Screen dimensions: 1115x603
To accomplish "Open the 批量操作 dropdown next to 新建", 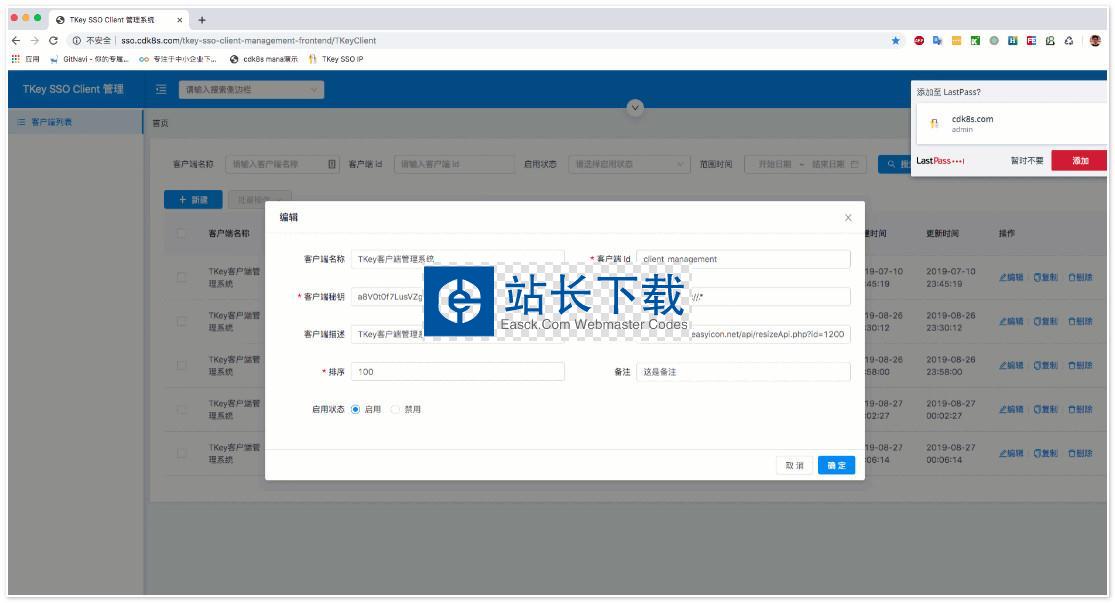I will click(x=260, y=200).
